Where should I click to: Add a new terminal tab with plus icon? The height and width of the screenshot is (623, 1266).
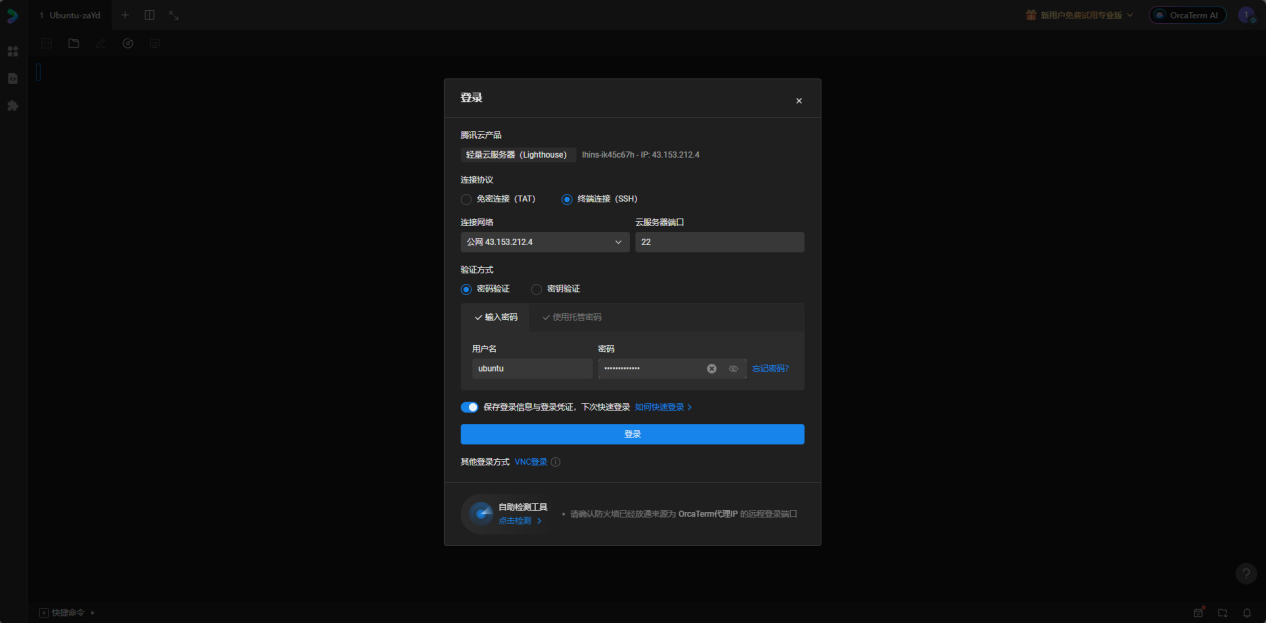point(125,15)
